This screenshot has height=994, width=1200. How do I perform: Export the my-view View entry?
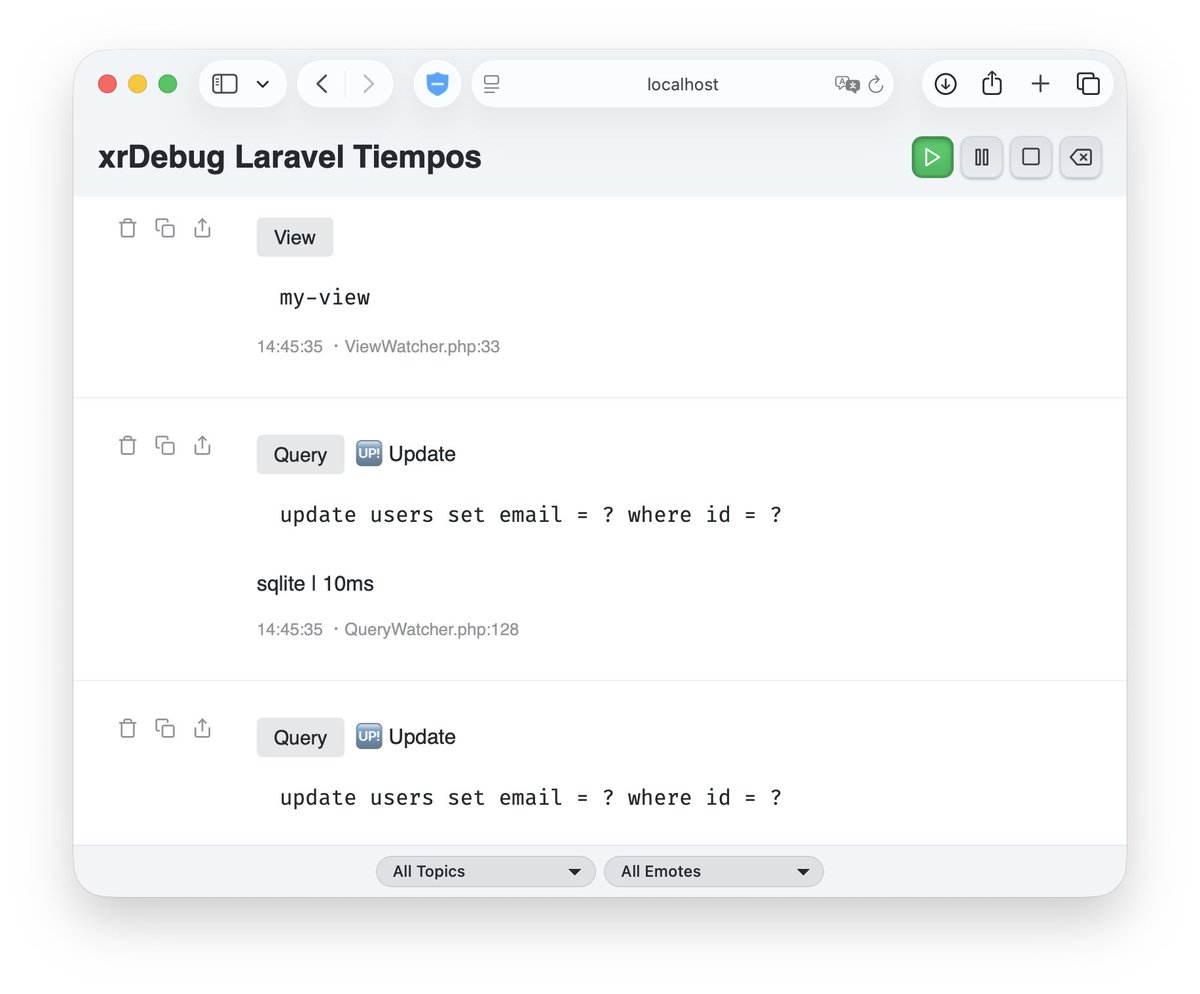(x=202, y=228)
